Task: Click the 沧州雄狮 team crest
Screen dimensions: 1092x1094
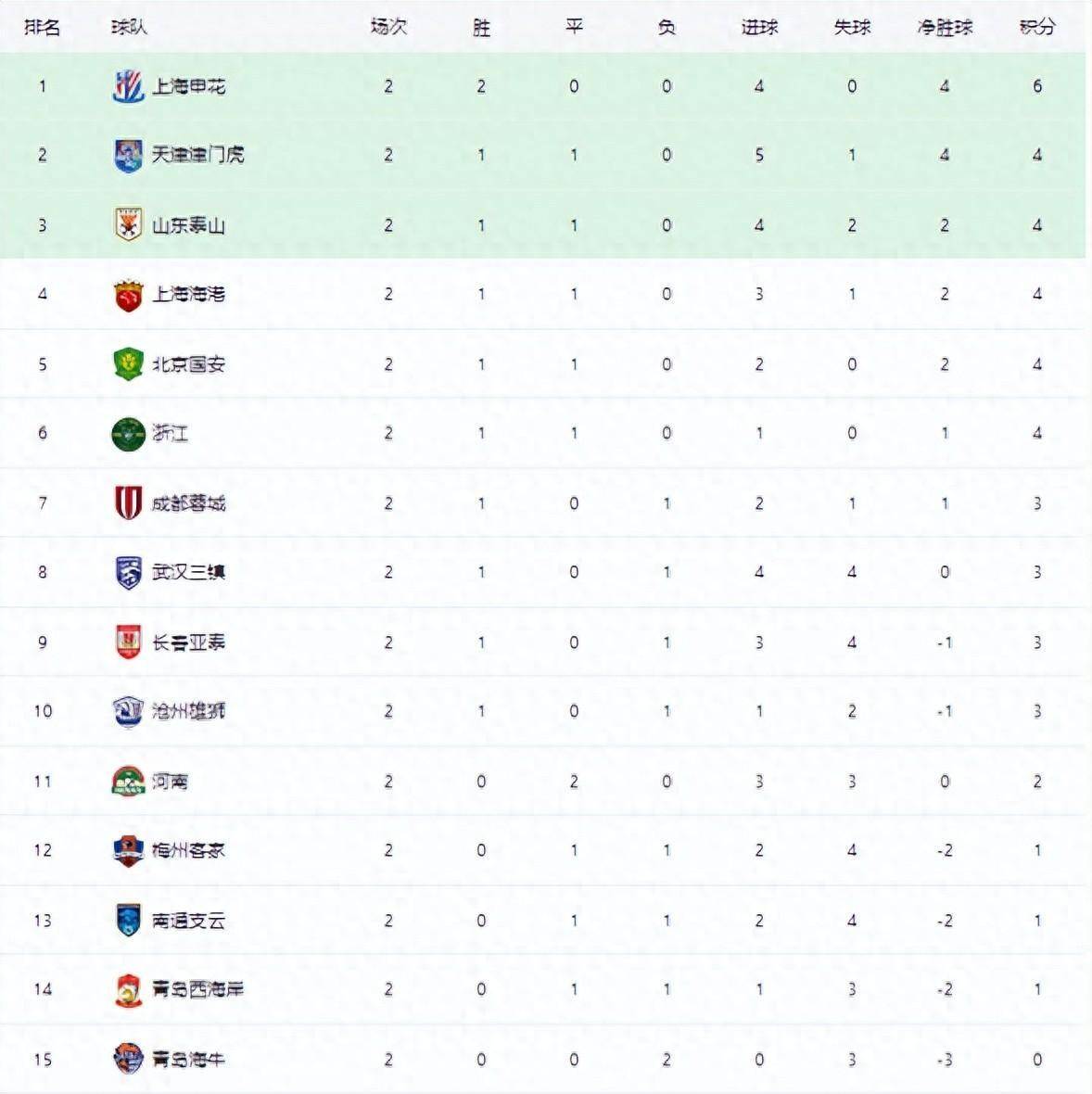Action: 128,711
